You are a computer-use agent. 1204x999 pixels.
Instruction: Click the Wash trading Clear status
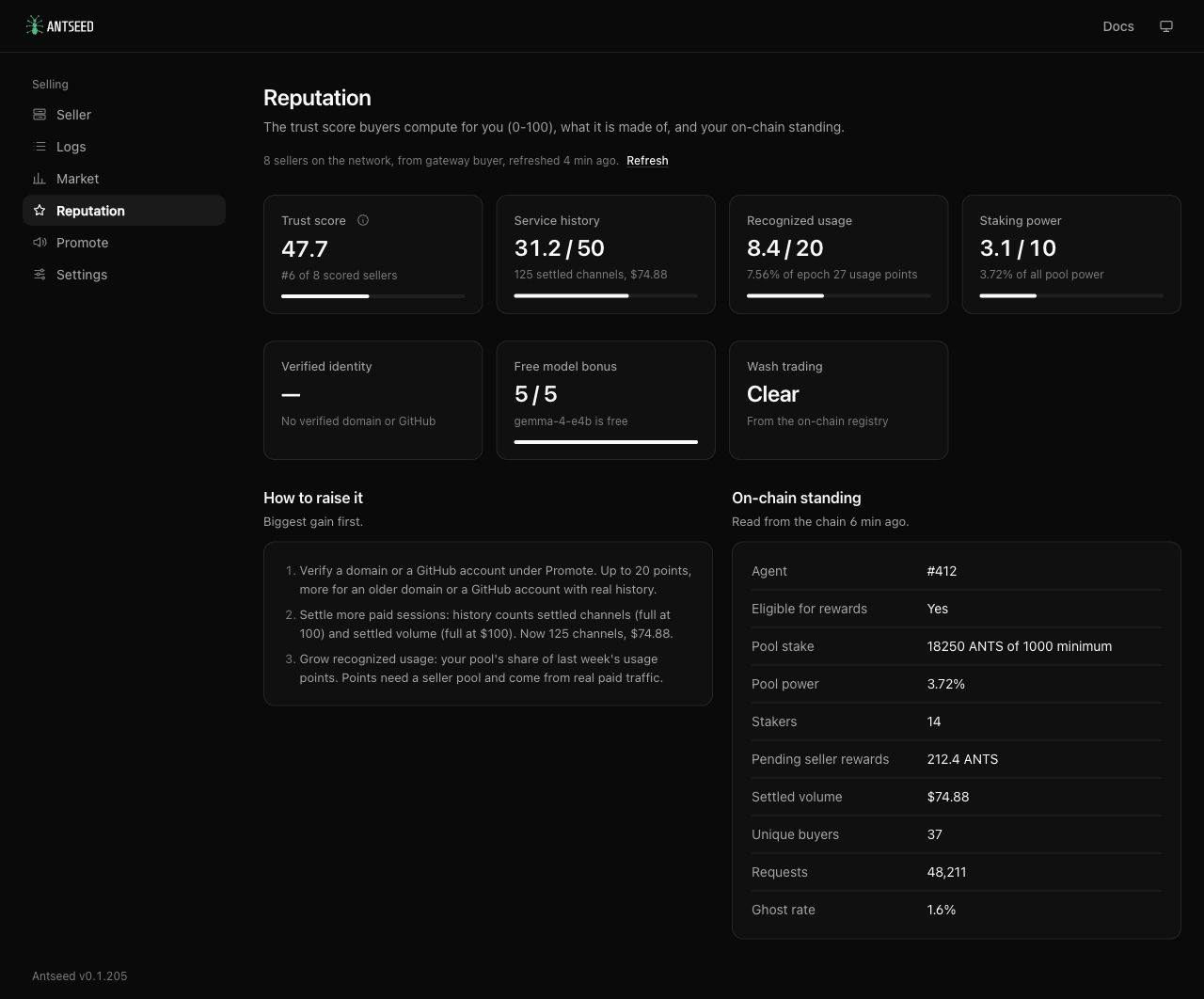[773, 394]
